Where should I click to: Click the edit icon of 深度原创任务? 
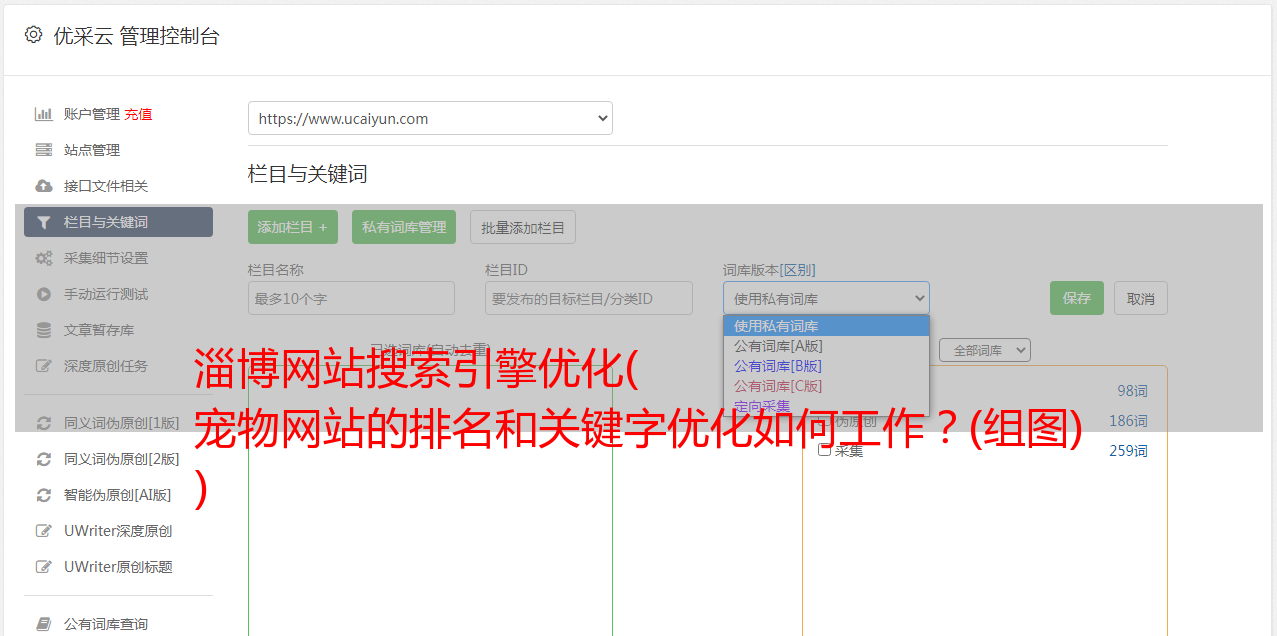point(43,366)
